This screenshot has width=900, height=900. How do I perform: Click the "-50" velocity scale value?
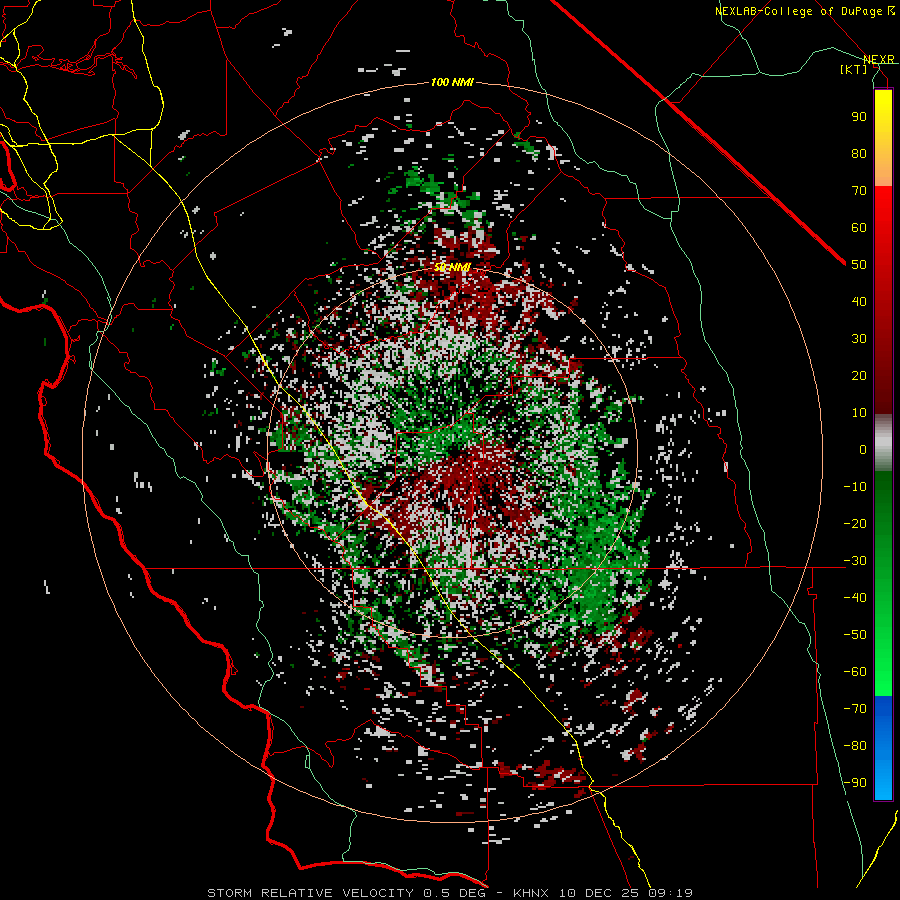[x=855, y=635]
